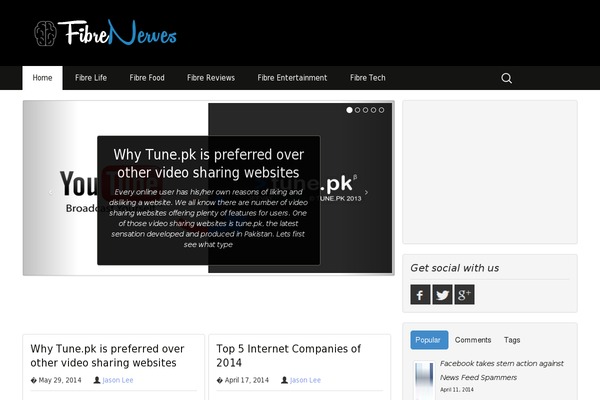The width and height of the screenshot is (600, 400).
Task: Open the Twitter social icon
Action: click(442, 295)
